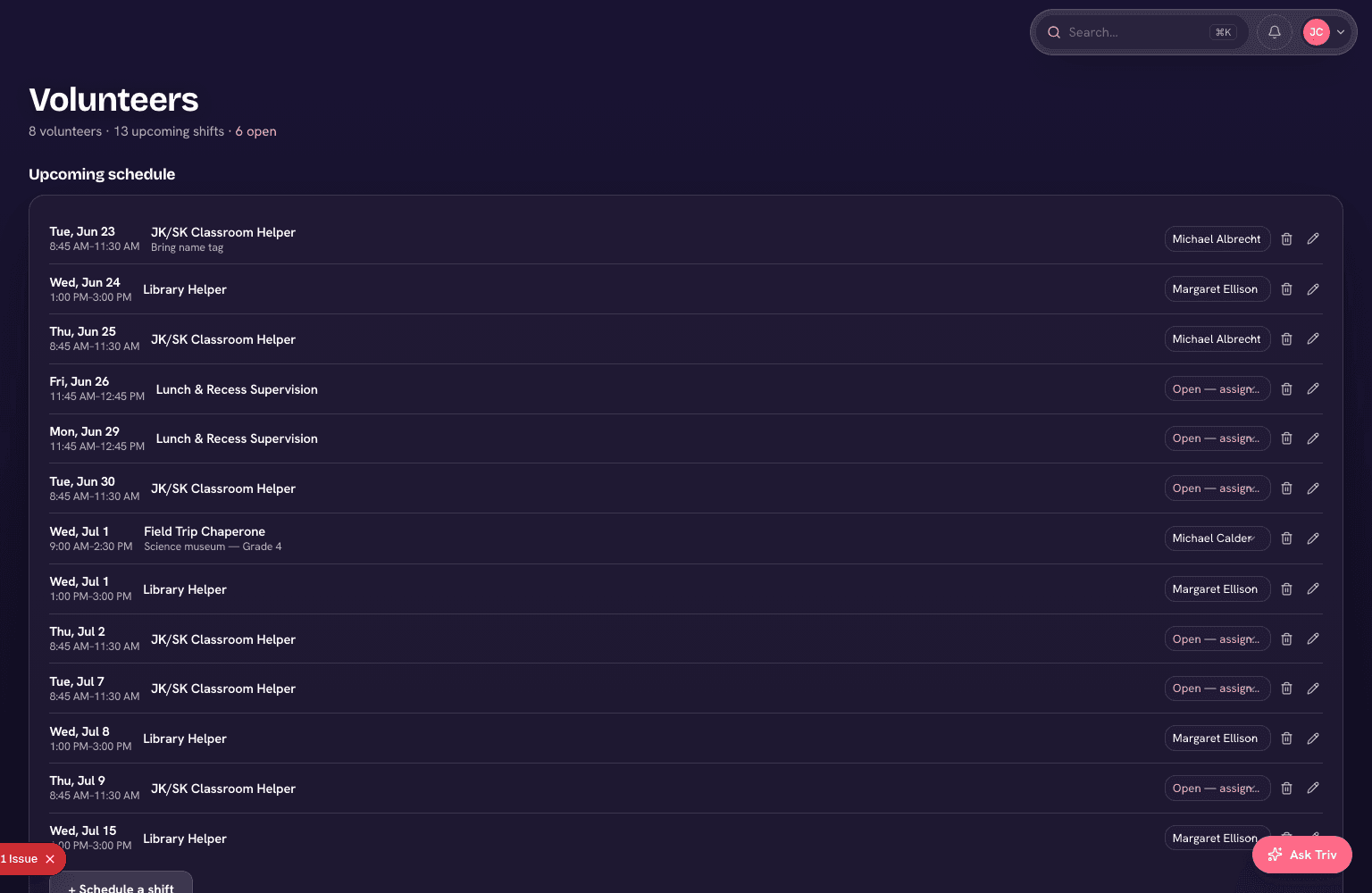Open the 1 Issue indicator
The image size is (1372, 893).
(x=19, y=859)
